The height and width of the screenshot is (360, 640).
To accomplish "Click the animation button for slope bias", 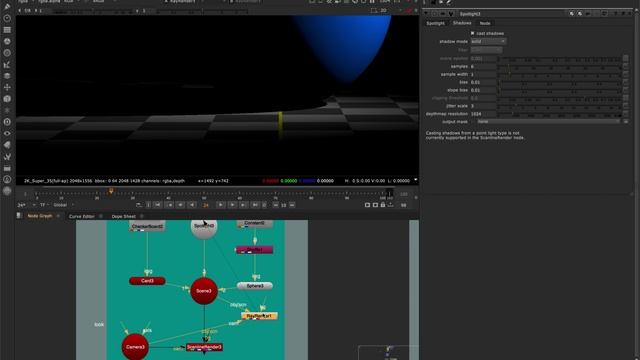I will tap(626, 90).
